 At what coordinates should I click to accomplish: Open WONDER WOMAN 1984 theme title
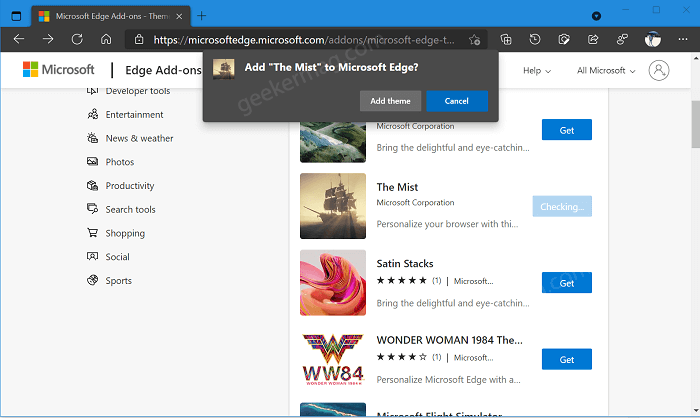449,340
